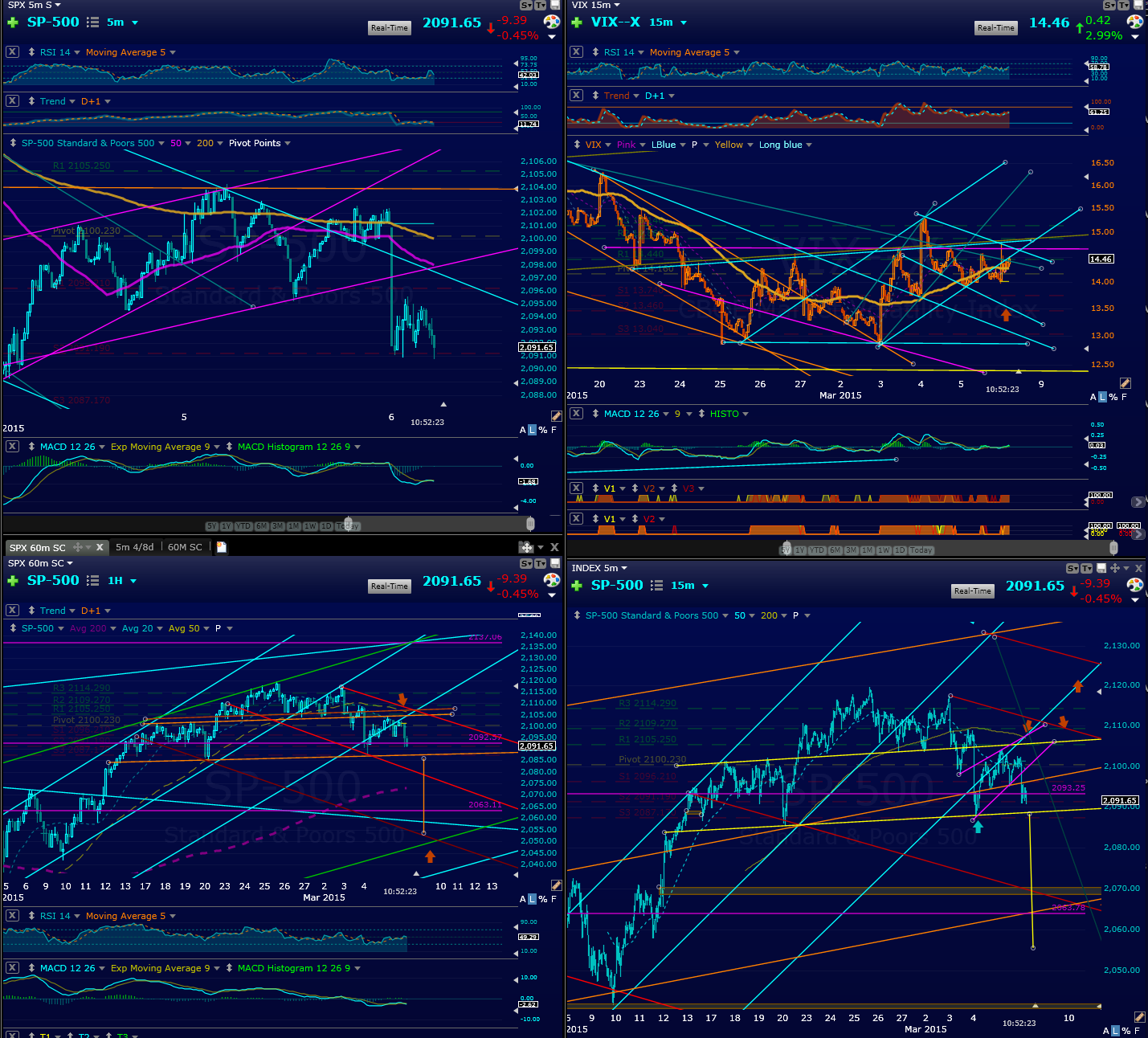Remove the Trend study in SPX 5m panel
Viewport: 1148px width, 1038px height.
(x=12, y=100)
